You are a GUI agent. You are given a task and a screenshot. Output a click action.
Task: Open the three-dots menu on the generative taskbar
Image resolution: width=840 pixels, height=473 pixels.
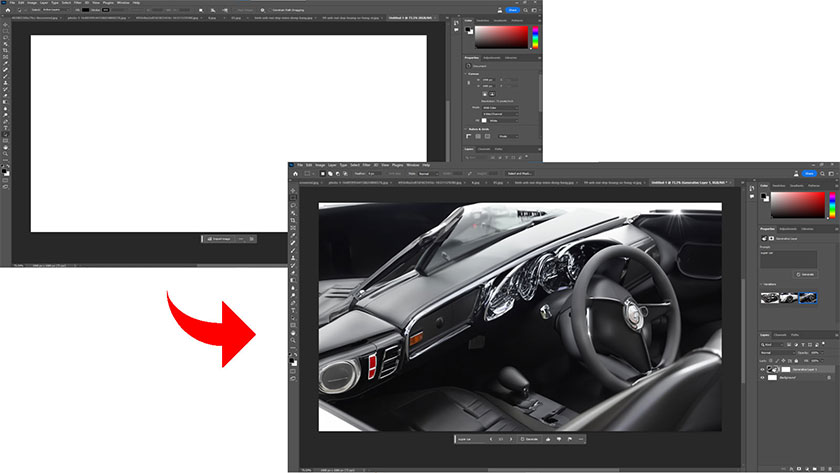[x=581, y=439]
